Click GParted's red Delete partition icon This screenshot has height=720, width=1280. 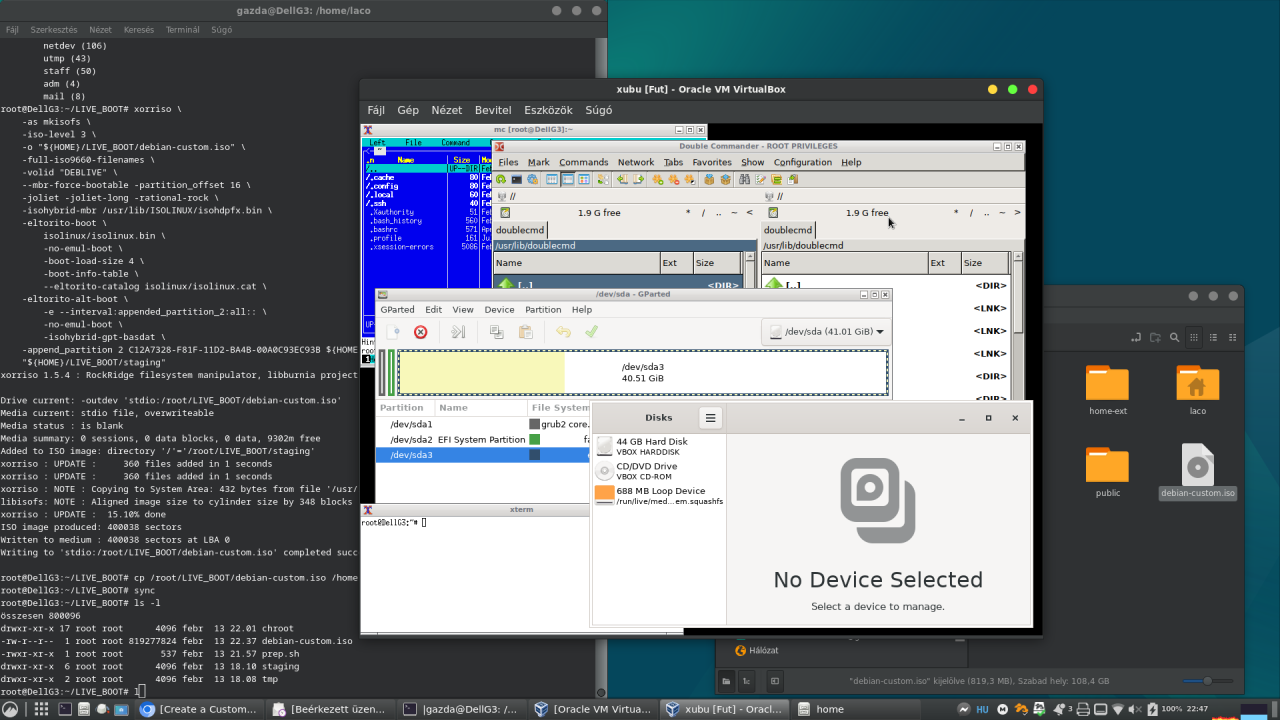pyautogui.click(x=421, y=332)
